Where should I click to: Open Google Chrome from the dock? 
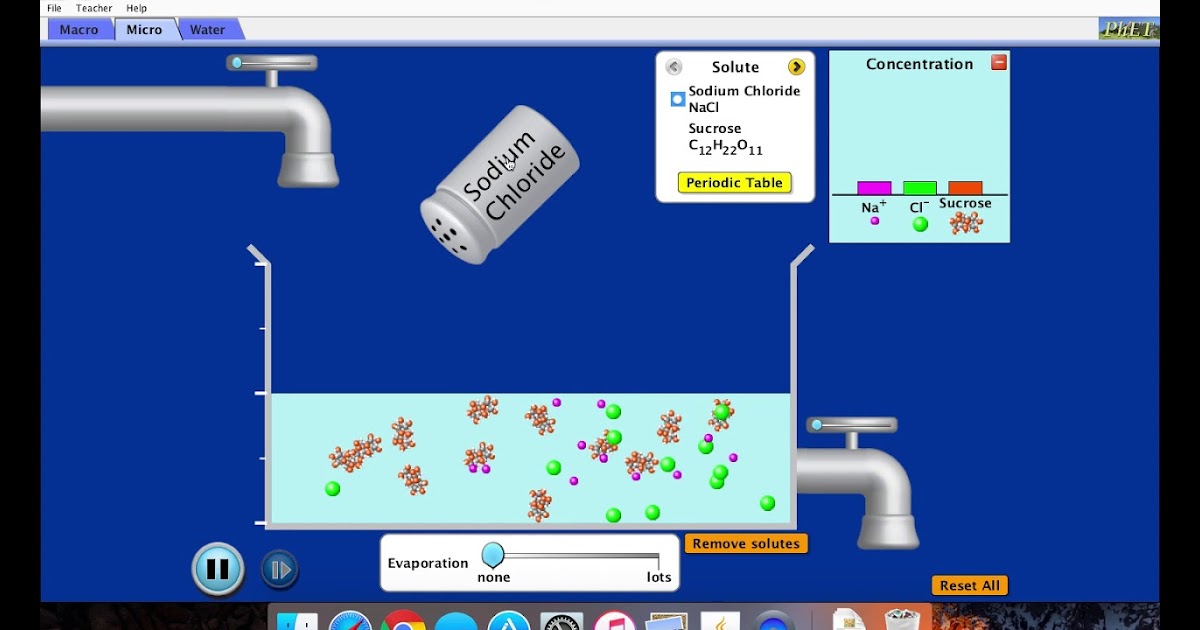(x=403, y=621)
